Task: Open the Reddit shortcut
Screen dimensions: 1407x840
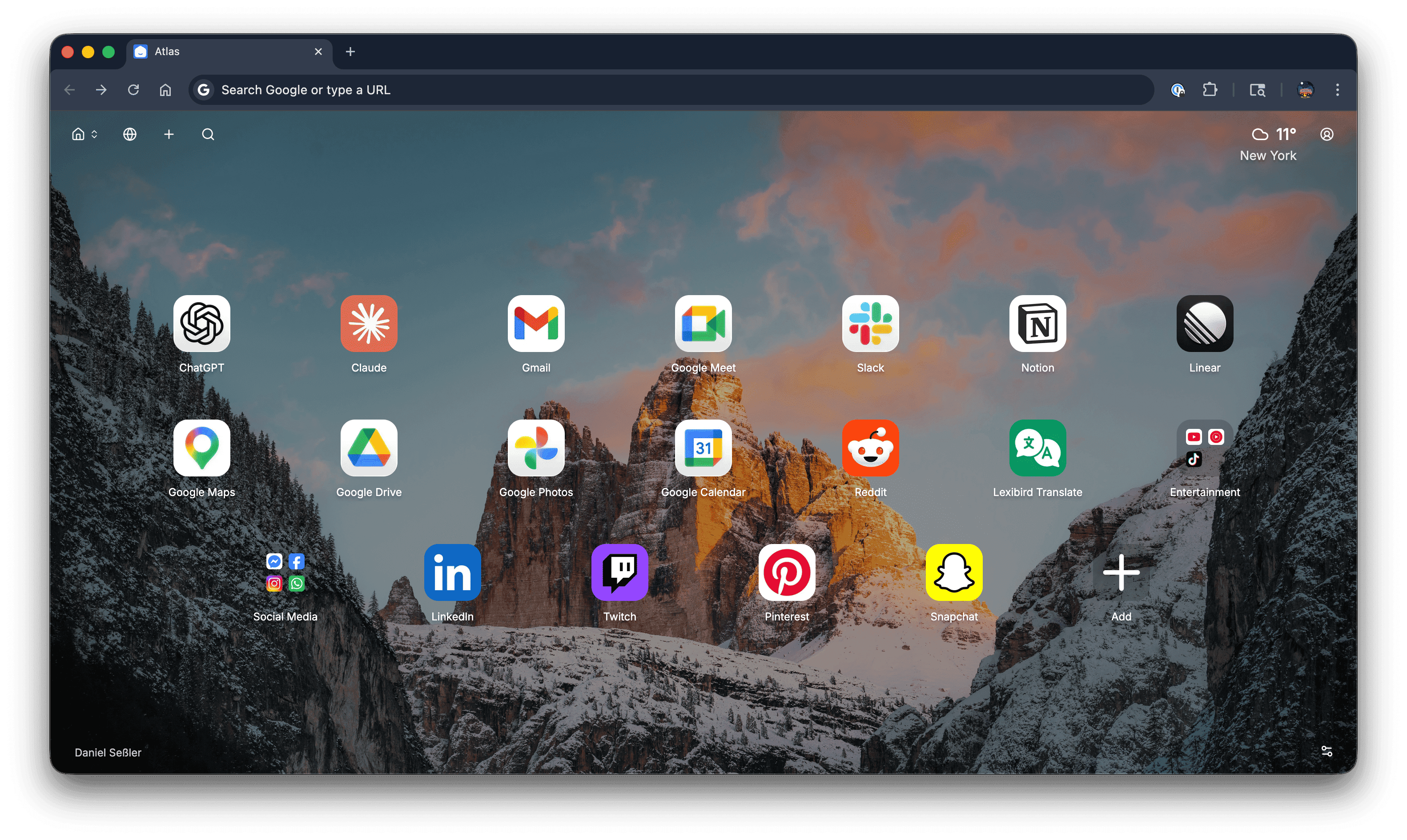Action: pos(870,448)
